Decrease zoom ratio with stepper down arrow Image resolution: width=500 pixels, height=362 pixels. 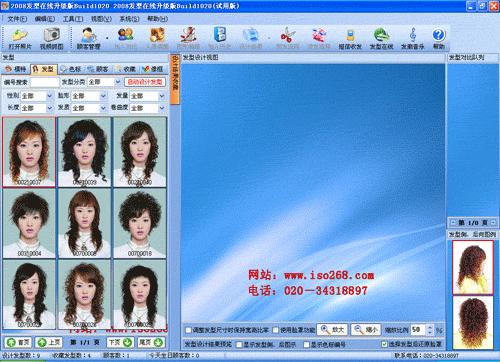(430, 333)
